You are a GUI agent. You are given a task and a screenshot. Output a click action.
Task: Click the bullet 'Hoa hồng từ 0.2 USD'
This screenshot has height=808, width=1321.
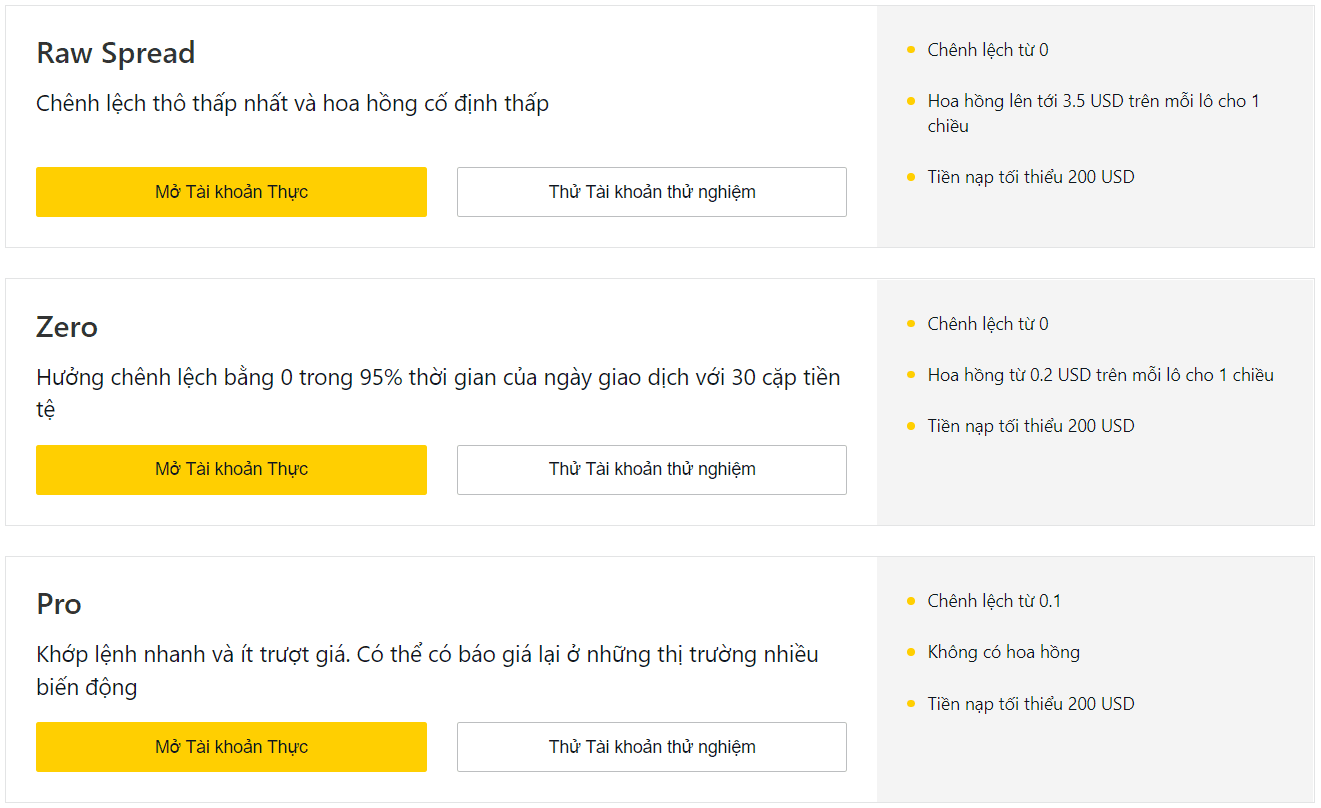1101,375
